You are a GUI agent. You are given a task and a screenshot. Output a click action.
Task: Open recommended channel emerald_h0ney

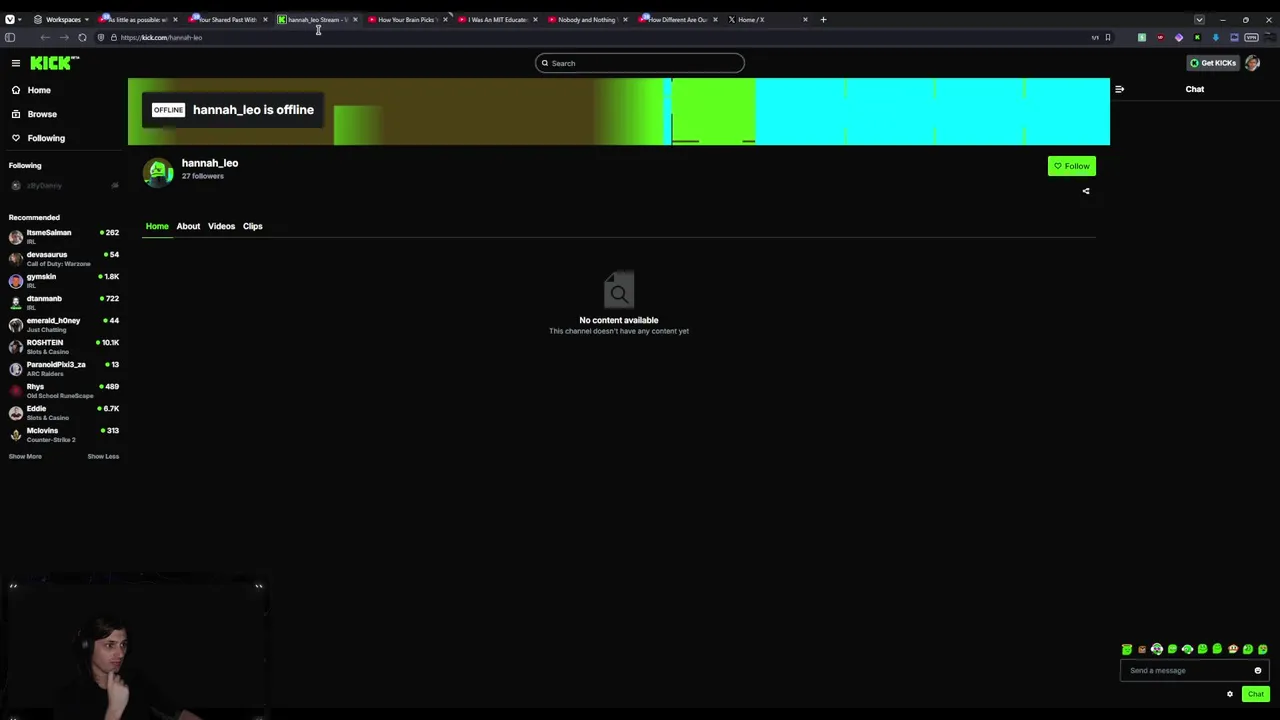pos(64,325)
